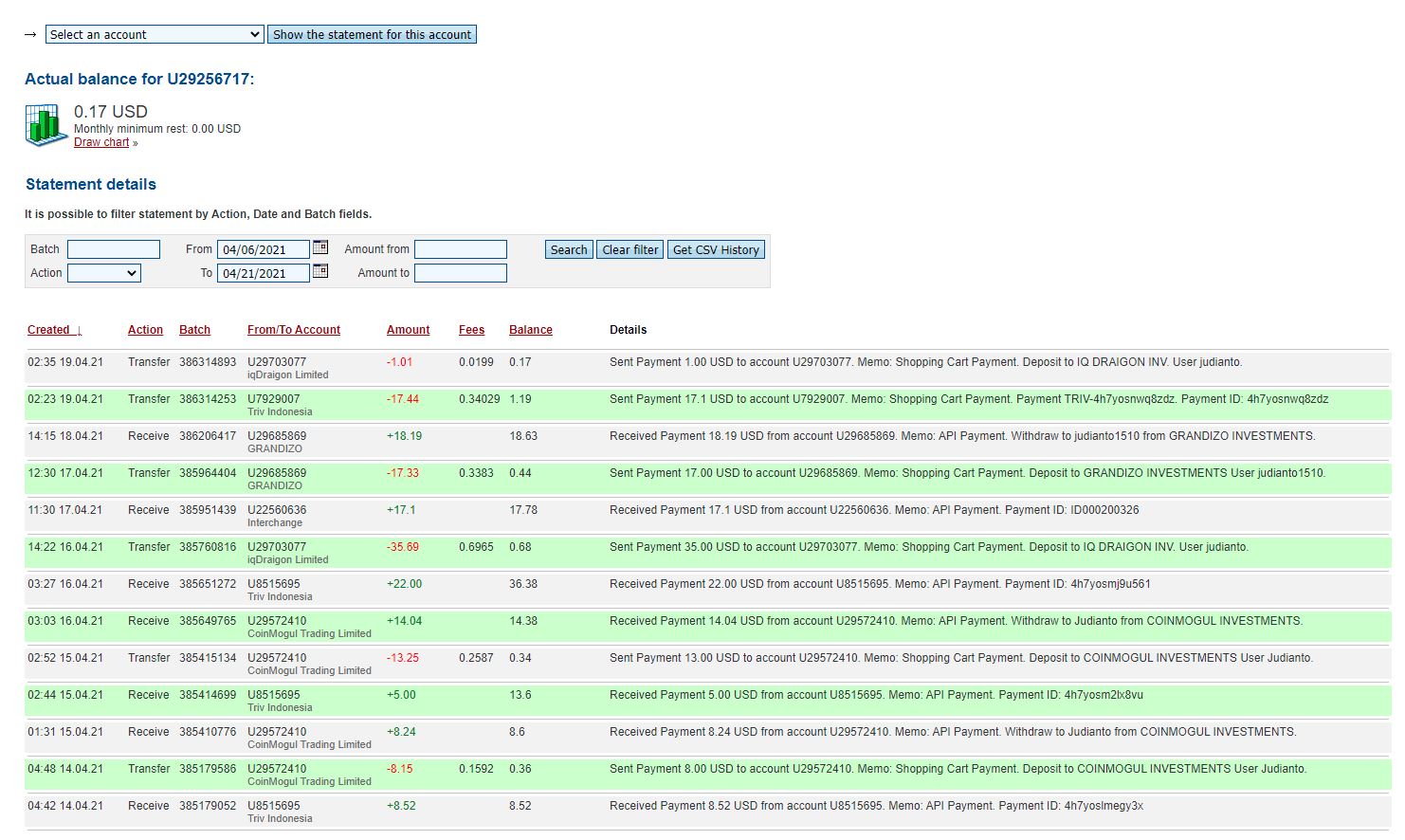The width and height of the screenshot is (1405, 840).
Task: Open the From date calendar picker icon
Action: point(320,247)
